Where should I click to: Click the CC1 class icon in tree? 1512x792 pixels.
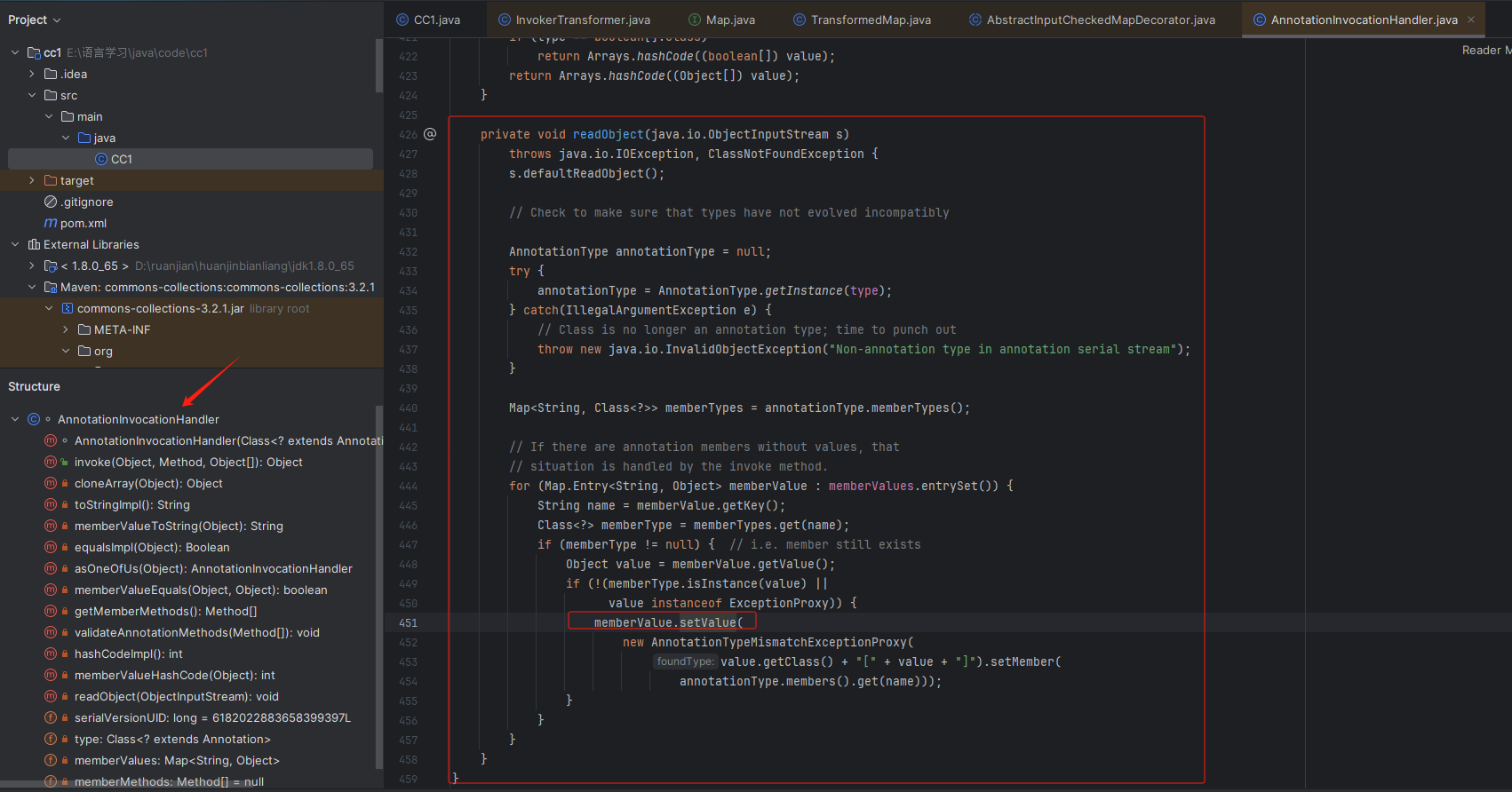(x=101, y=159)
